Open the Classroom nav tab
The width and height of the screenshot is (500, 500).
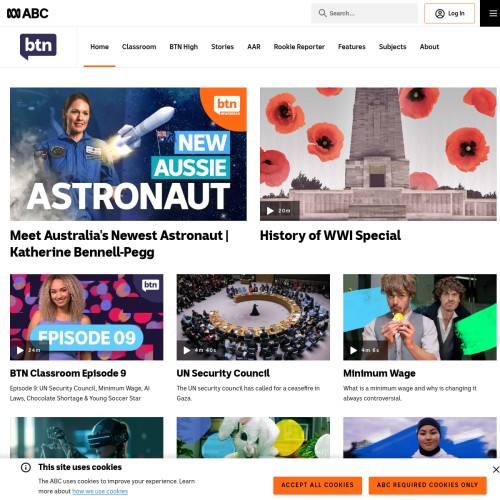click(139, 47)
